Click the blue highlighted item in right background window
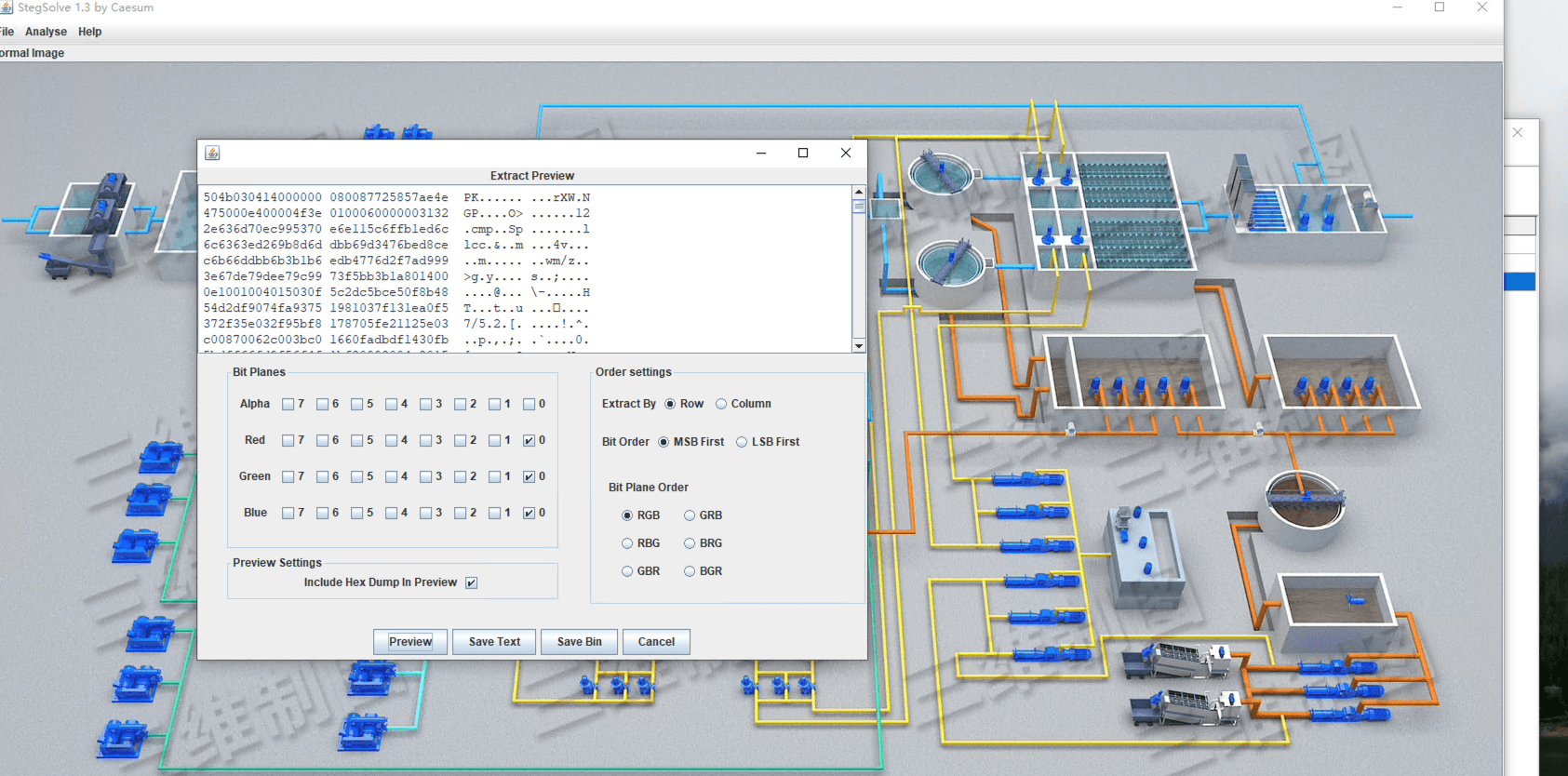The width and height of the screenshot is (1568, 776). (1521, 282)
